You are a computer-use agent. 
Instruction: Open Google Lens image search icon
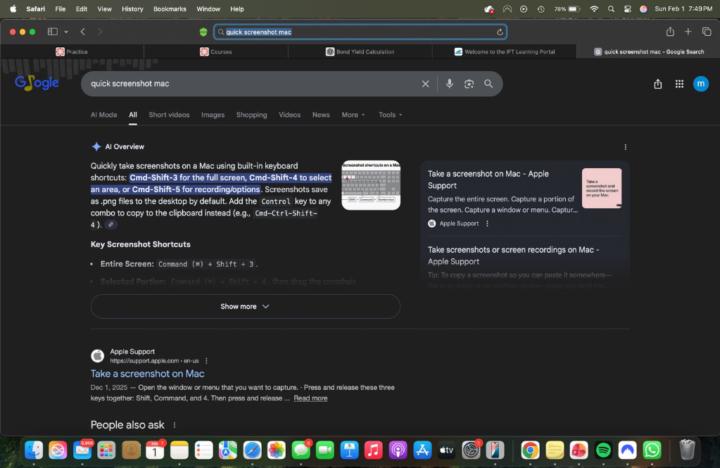(x=469, y=84)
